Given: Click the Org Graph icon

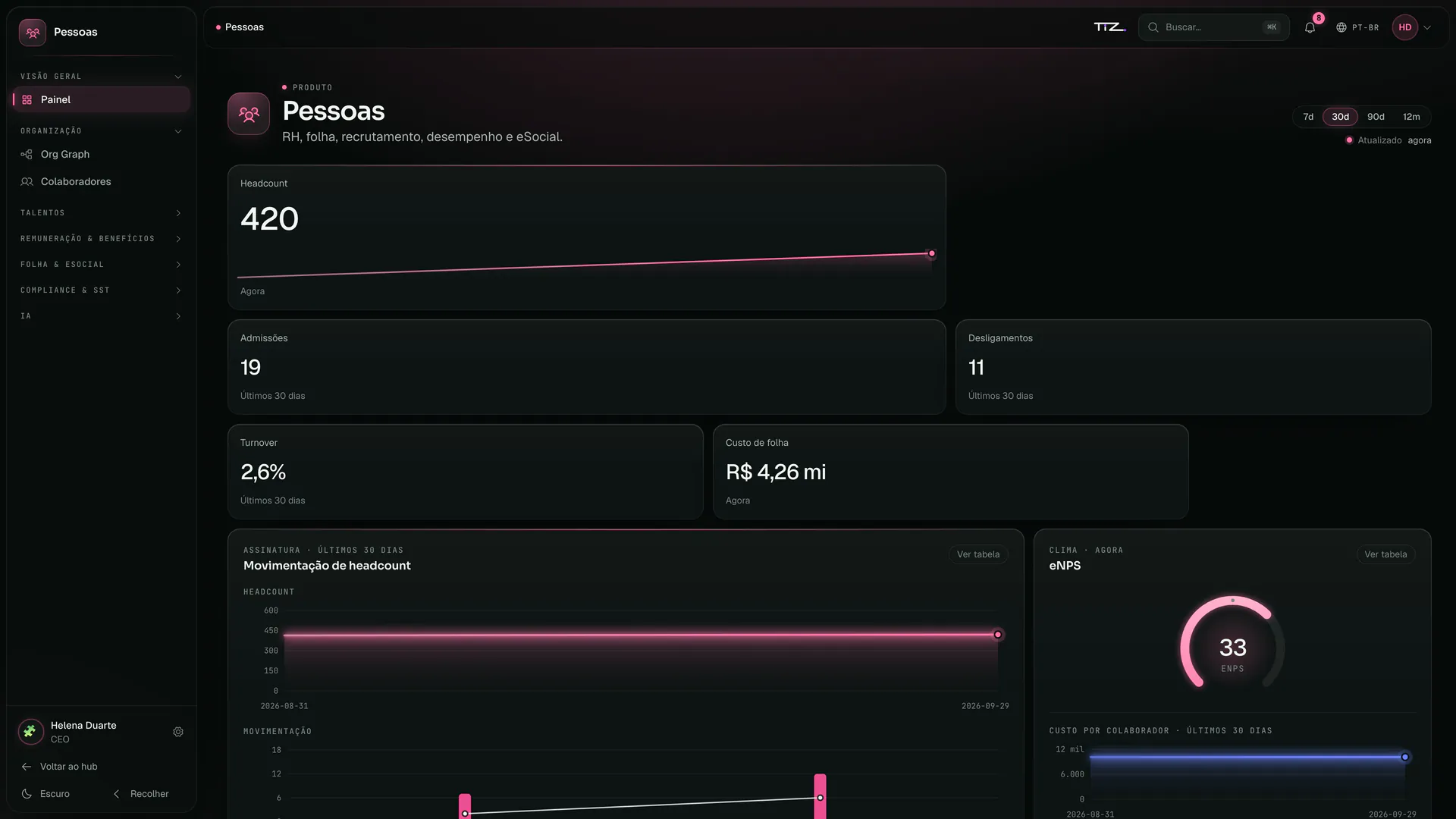Looking at the screenshot, I should 27,155.
